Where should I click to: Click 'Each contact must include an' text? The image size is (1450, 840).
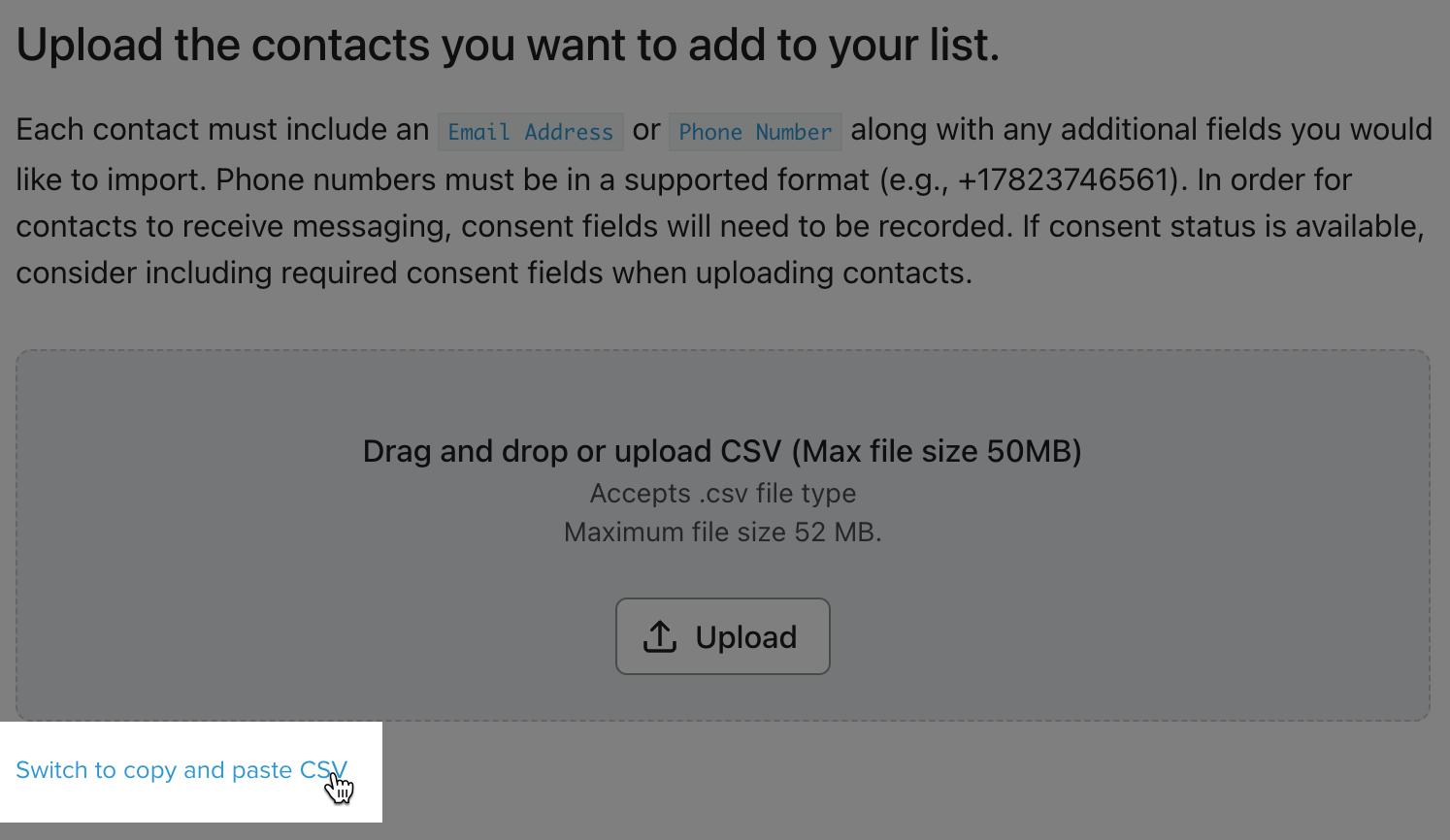tap(222, 130)
